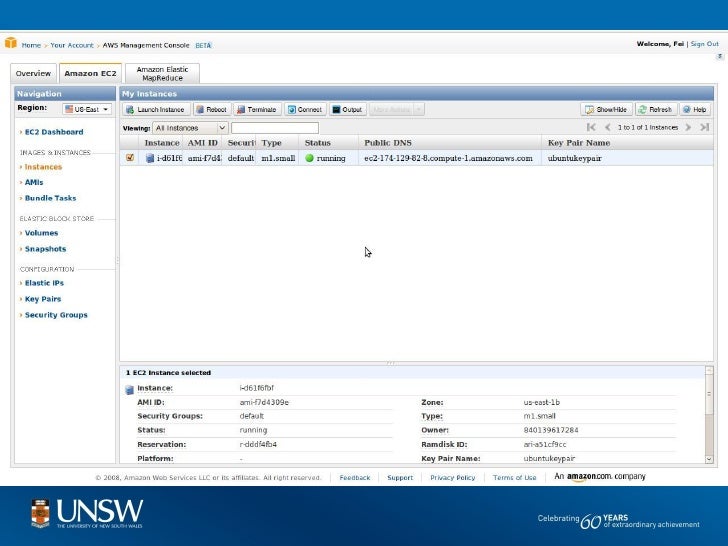Click the Home breadcrumb link

click(31, 45)
